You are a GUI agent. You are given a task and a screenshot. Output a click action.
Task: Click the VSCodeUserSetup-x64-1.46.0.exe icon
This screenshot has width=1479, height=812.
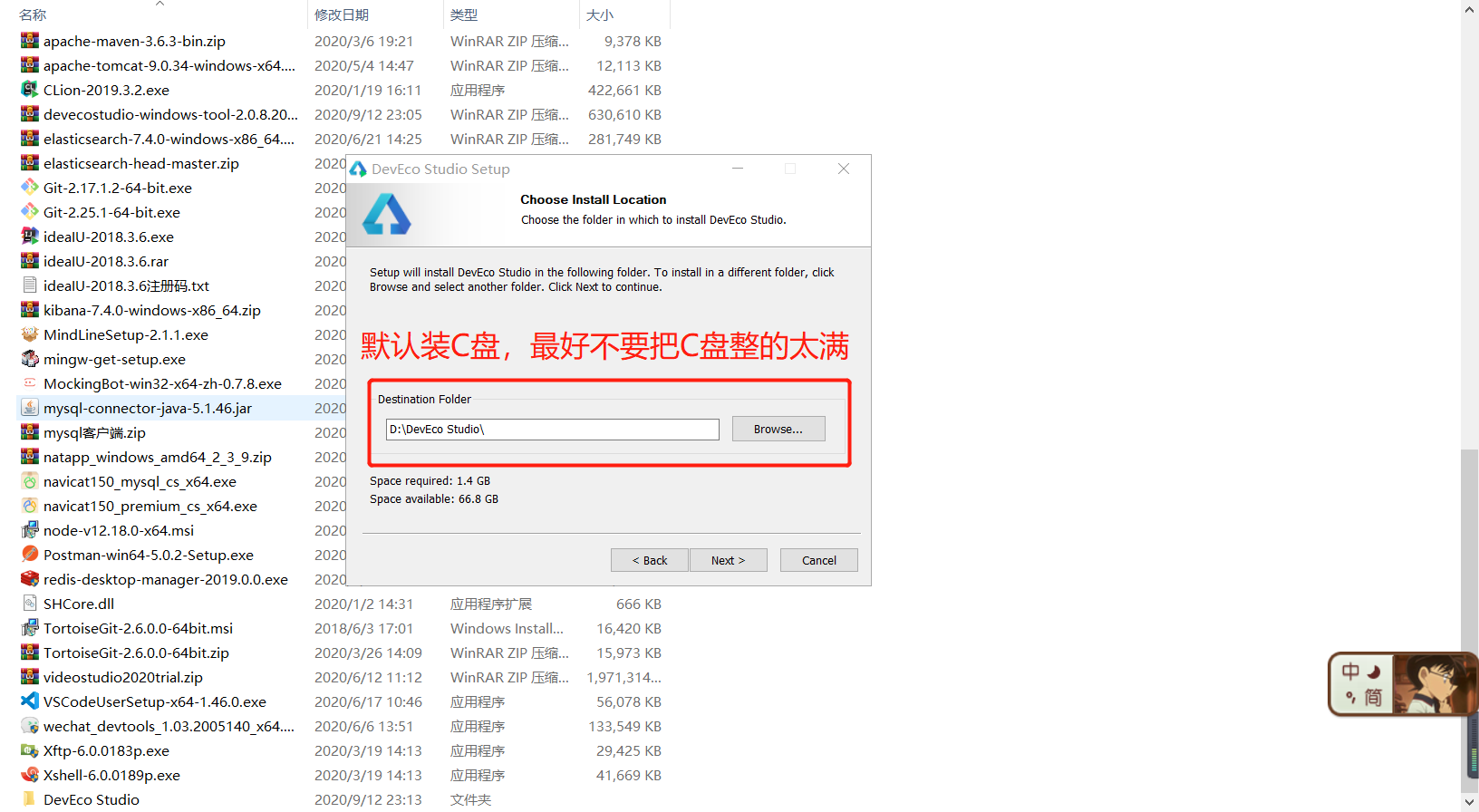(x=30, y=701)
